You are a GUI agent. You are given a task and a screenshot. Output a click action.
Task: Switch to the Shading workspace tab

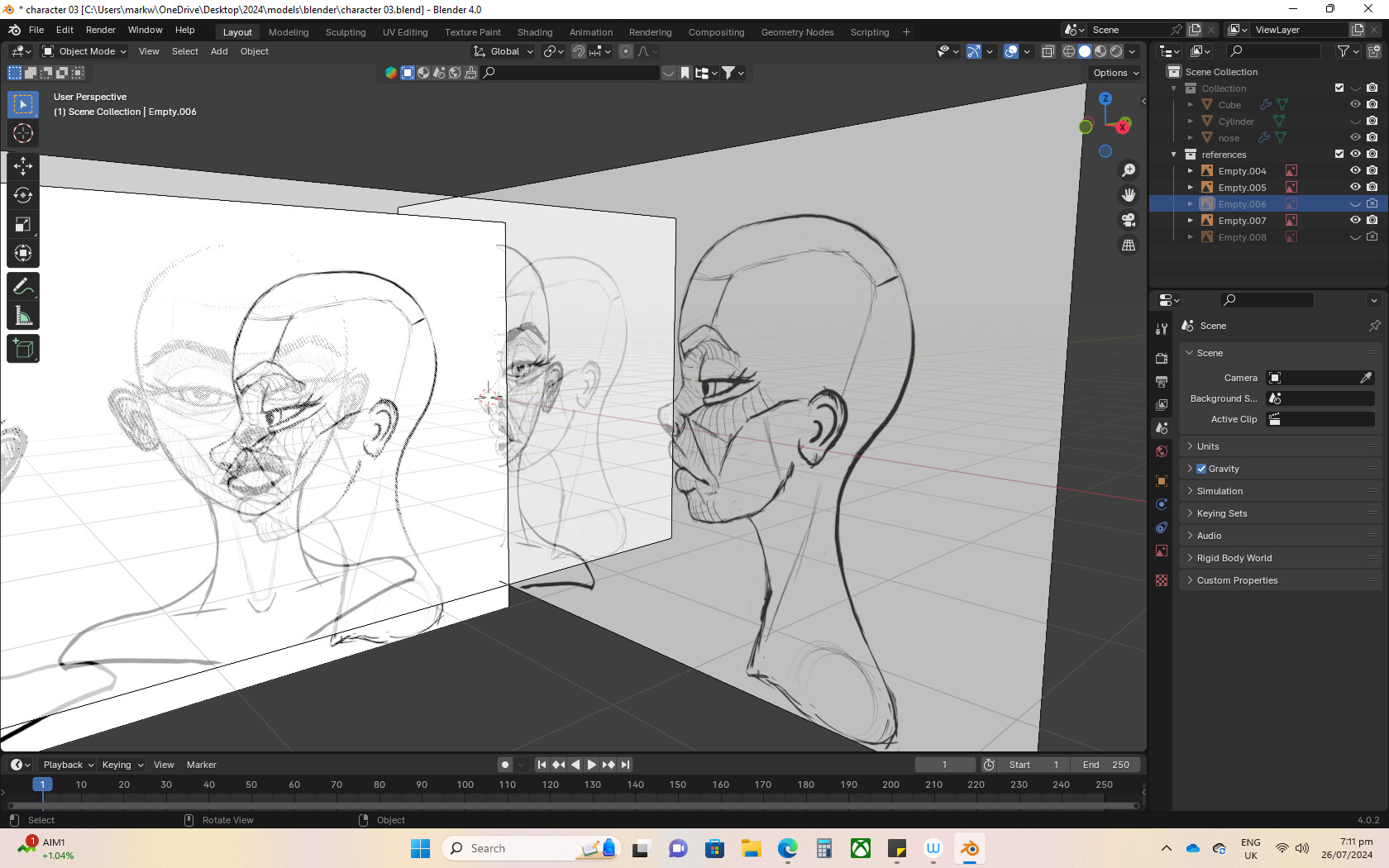click(535, 32)
